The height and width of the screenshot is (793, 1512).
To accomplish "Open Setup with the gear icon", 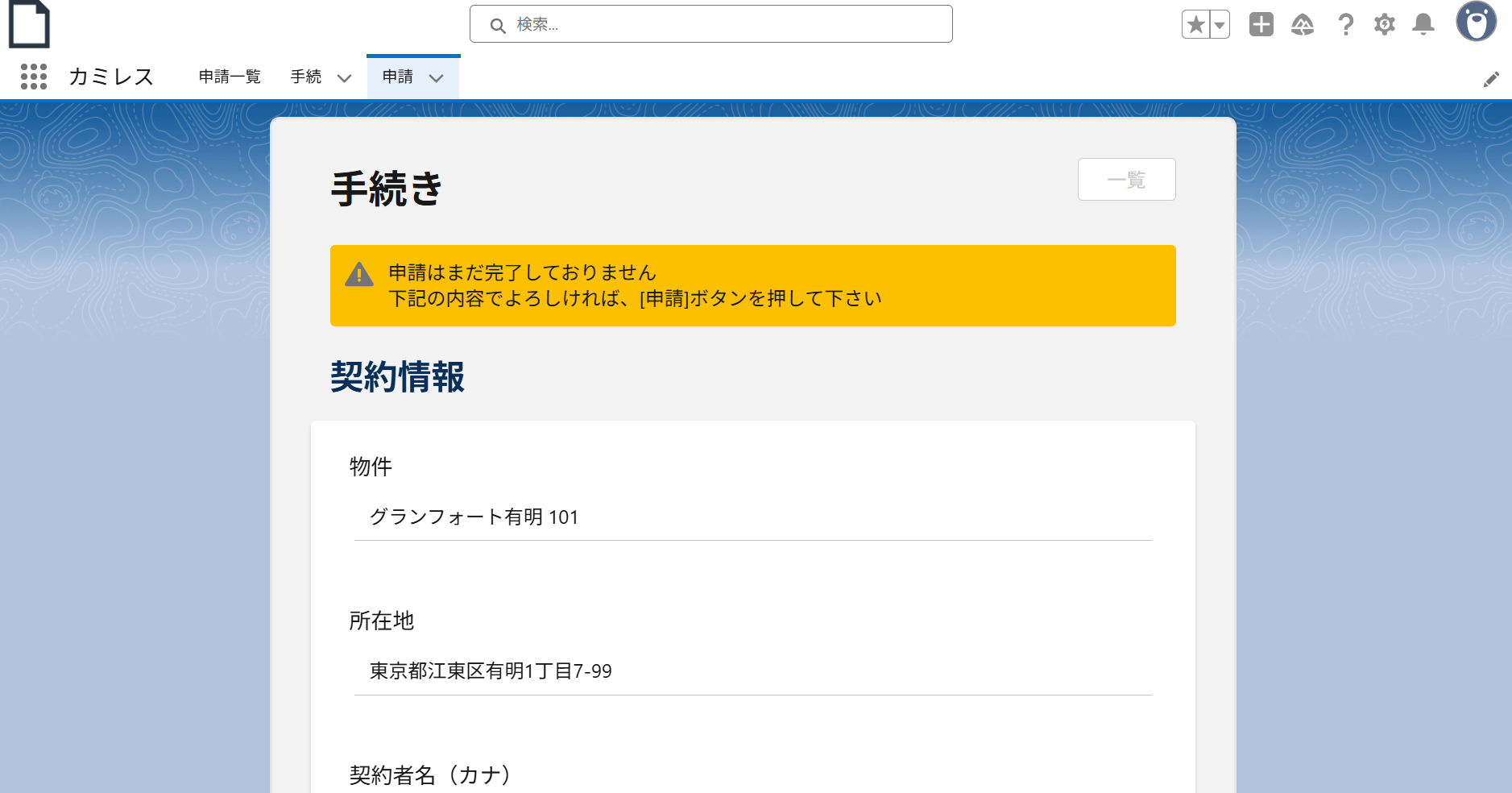I will 1383,23.
